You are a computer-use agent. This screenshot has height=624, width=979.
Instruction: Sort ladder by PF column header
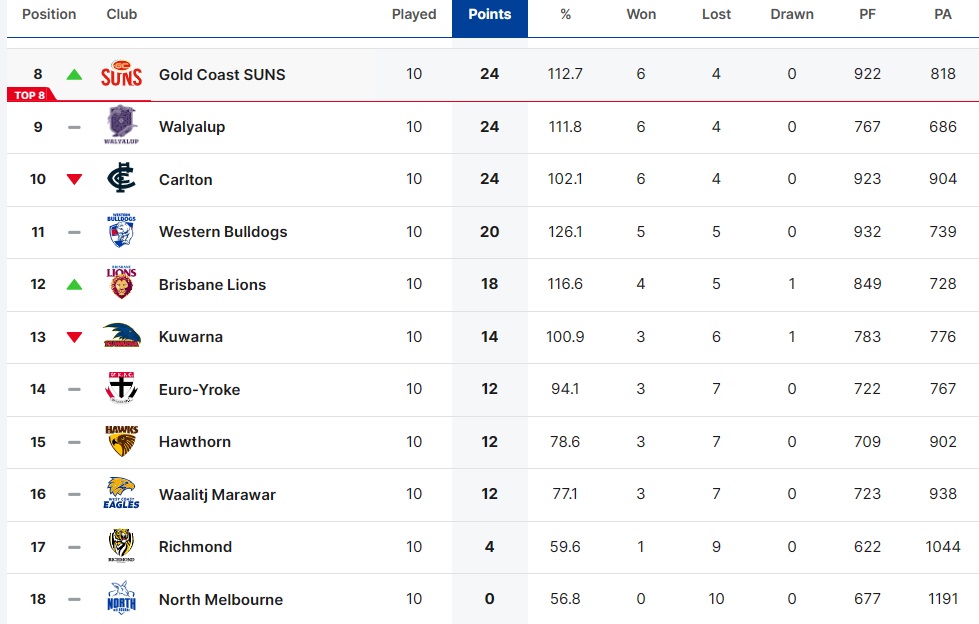[x=867, y=14]
